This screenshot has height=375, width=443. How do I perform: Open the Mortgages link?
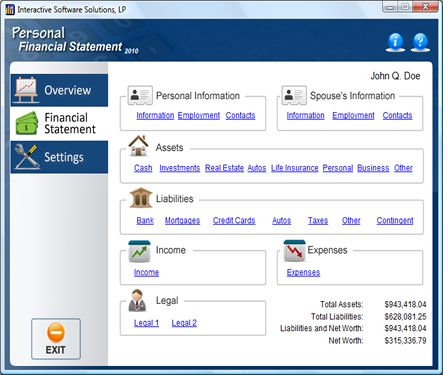(x=182, y=220)
